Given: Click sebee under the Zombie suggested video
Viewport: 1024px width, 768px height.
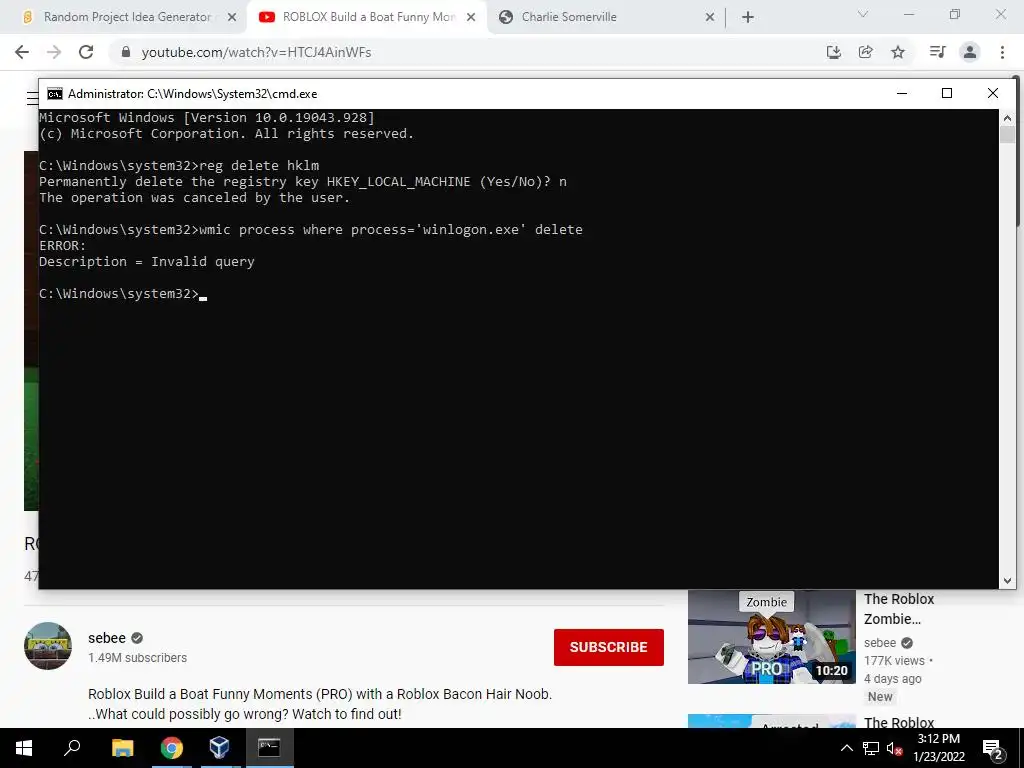Looking at the screenshot, I should click(x=880, y=643).
